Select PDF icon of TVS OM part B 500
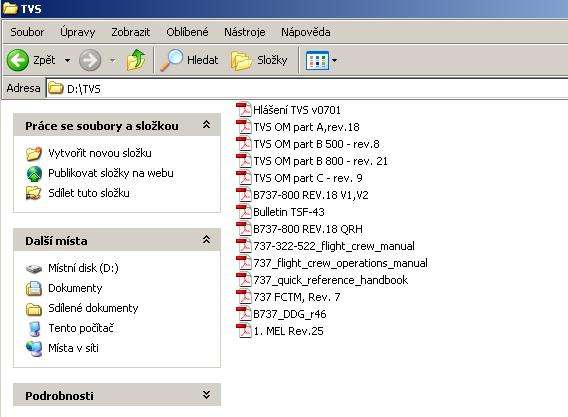 (x=244, y=143)
